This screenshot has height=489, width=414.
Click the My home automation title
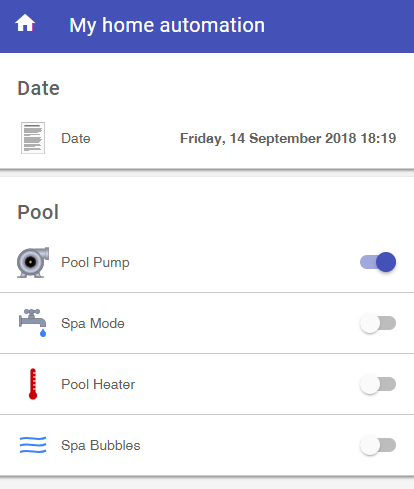click(167, 25)
